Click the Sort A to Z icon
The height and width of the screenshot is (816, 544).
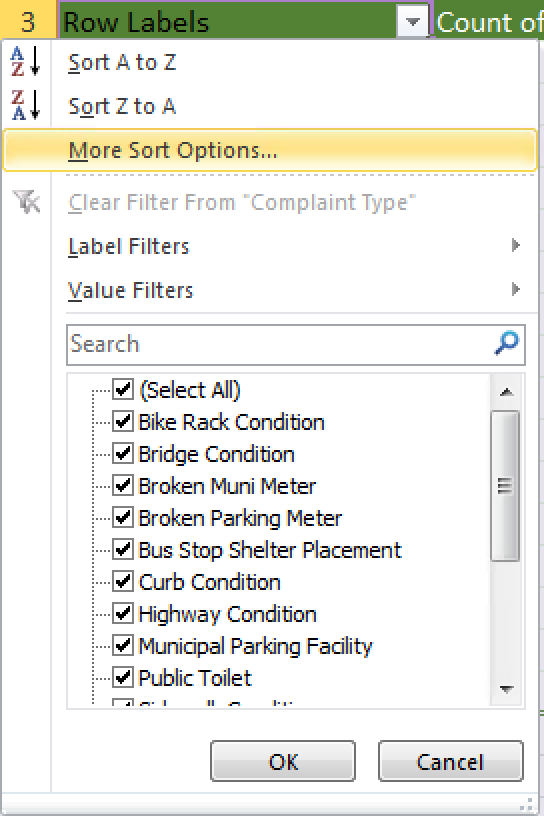click(26, 62)
